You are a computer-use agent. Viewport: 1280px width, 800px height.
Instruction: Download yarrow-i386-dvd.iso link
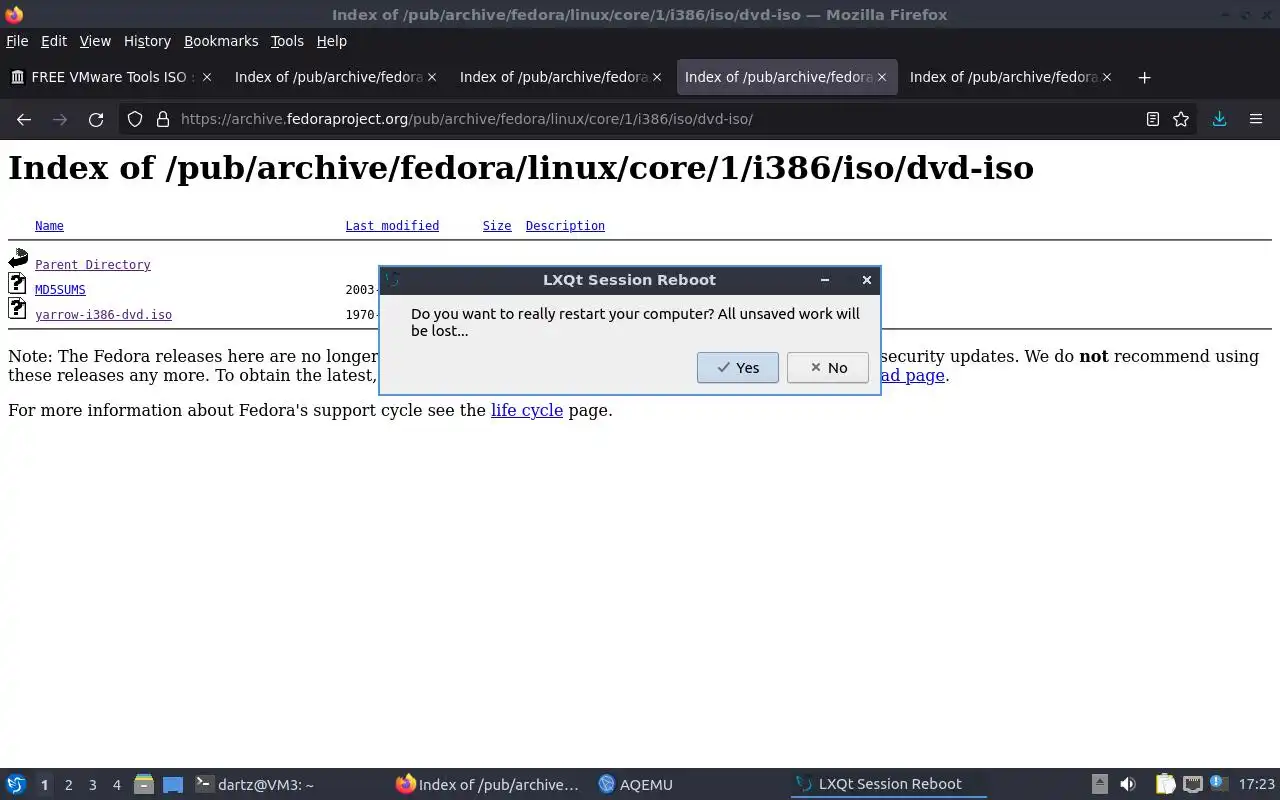pyautogui.click(x=103, y=315)
